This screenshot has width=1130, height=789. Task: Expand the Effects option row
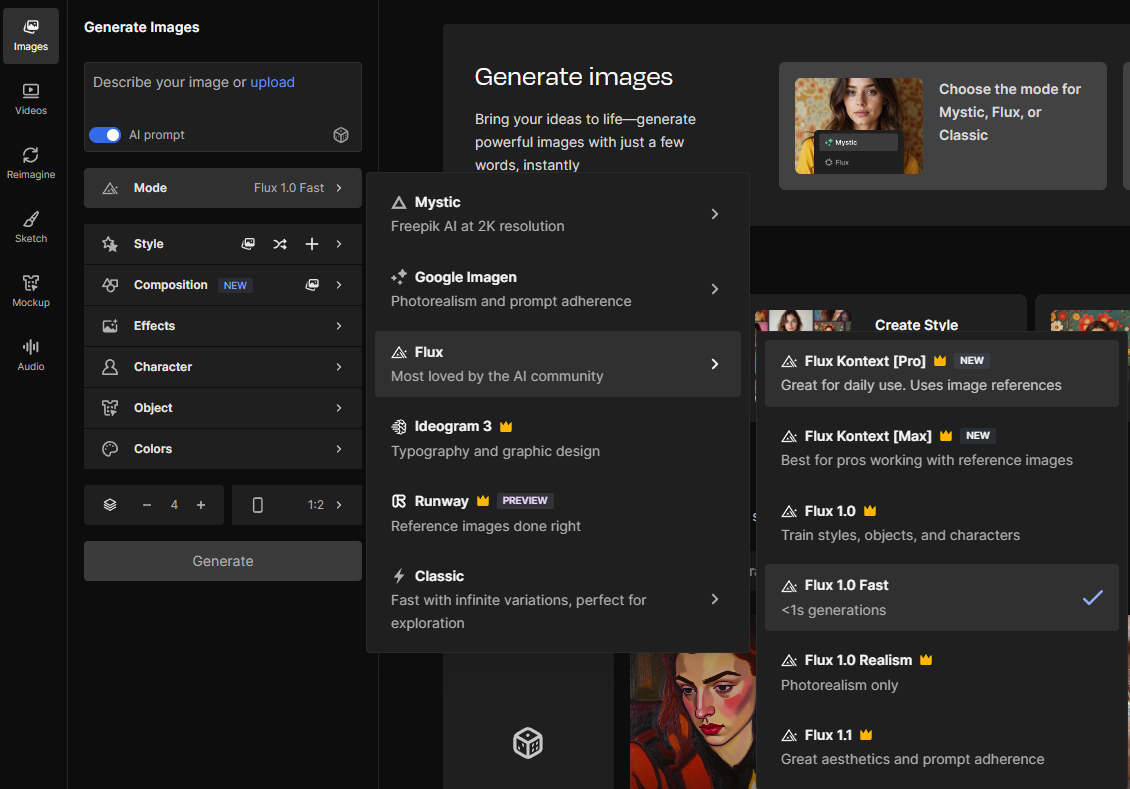click(223, 326)
